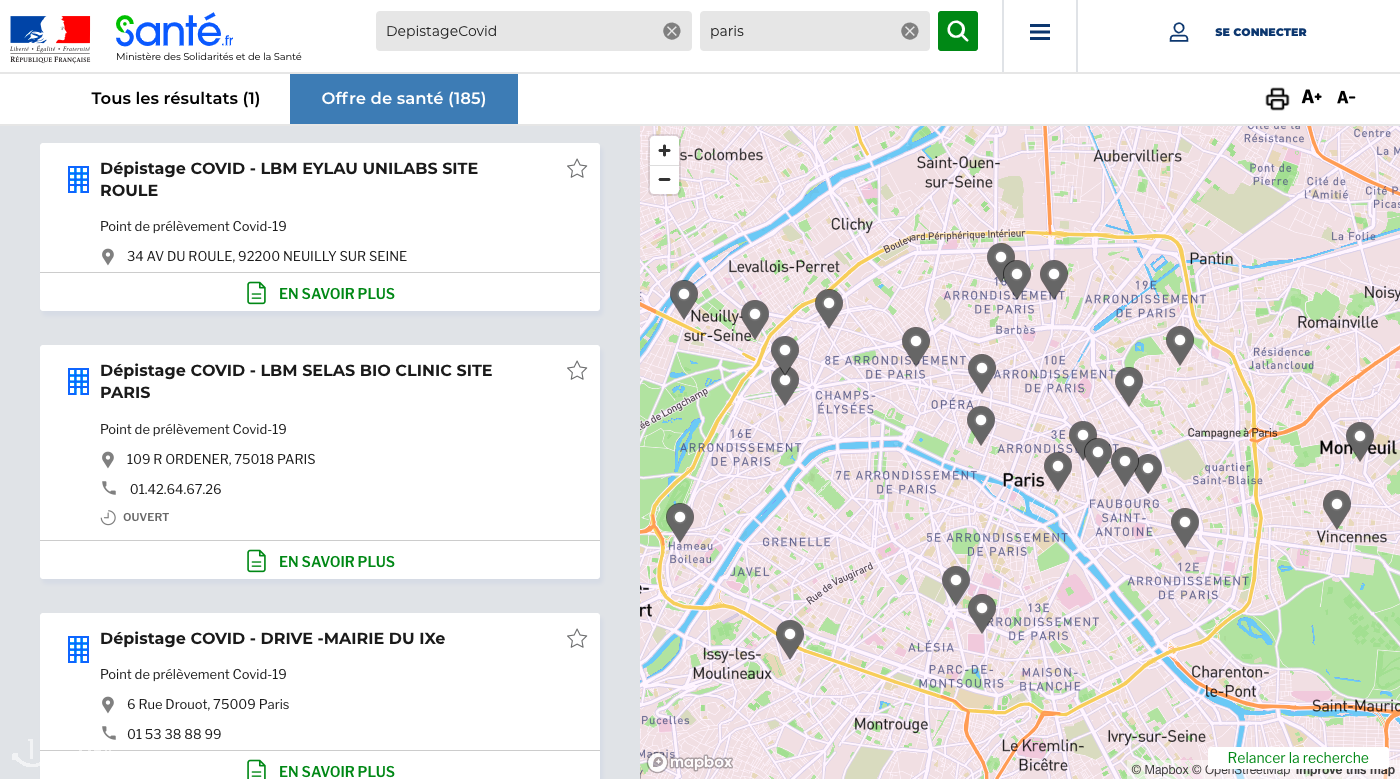Click building icon of DRIVE -MAIRIE DU IXe card
The height and width of the screenshot is (779, 1400).
(x=78, y=650)
